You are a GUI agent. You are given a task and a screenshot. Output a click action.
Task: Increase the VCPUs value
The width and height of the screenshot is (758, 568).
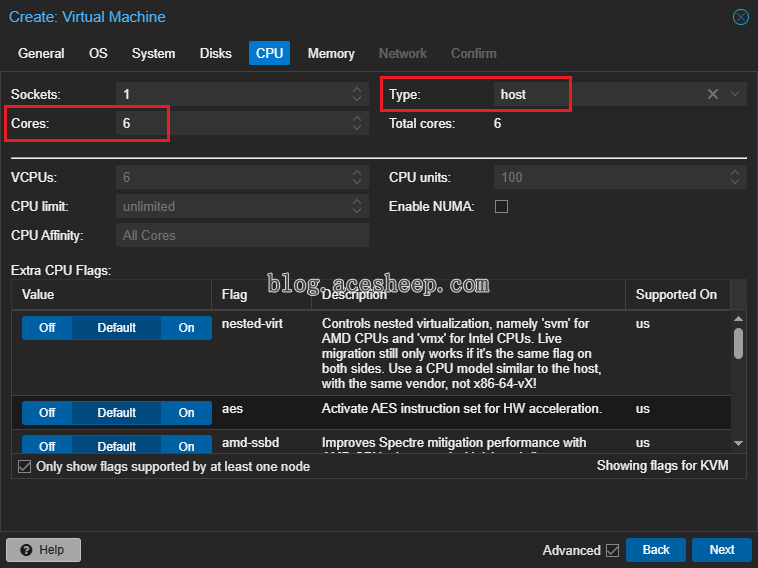click(x=357, y=173)
